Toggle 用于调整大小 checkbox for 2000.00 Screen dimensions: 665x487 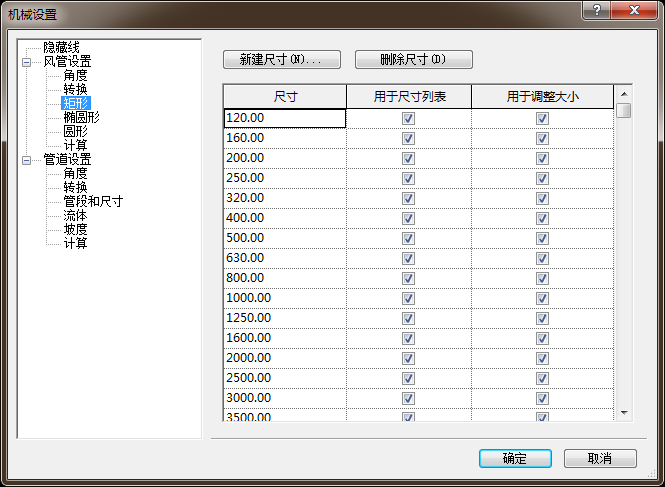[x=542, y=358]
